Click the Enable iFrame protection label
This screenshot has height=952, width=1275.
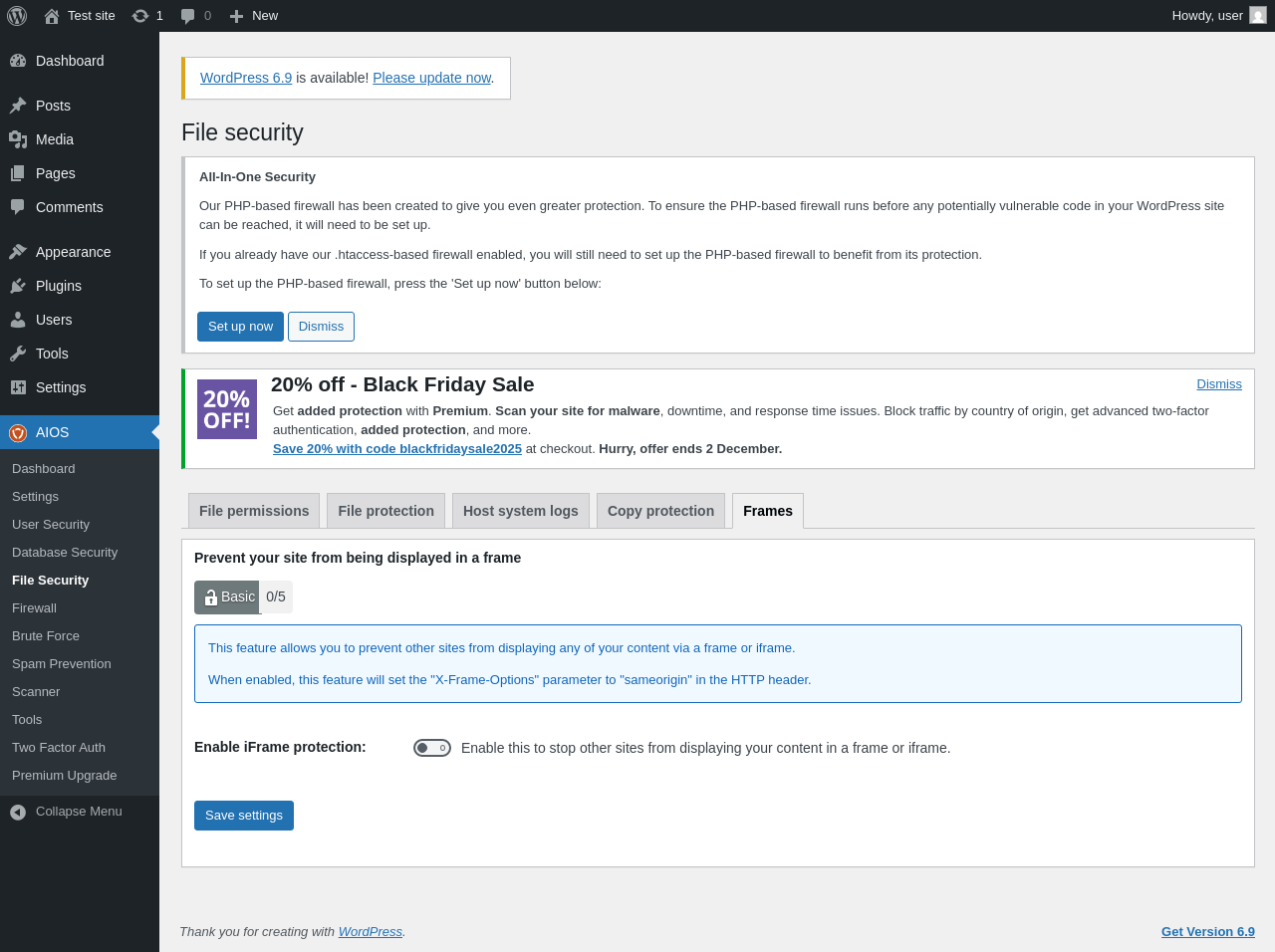coord(280,747)
